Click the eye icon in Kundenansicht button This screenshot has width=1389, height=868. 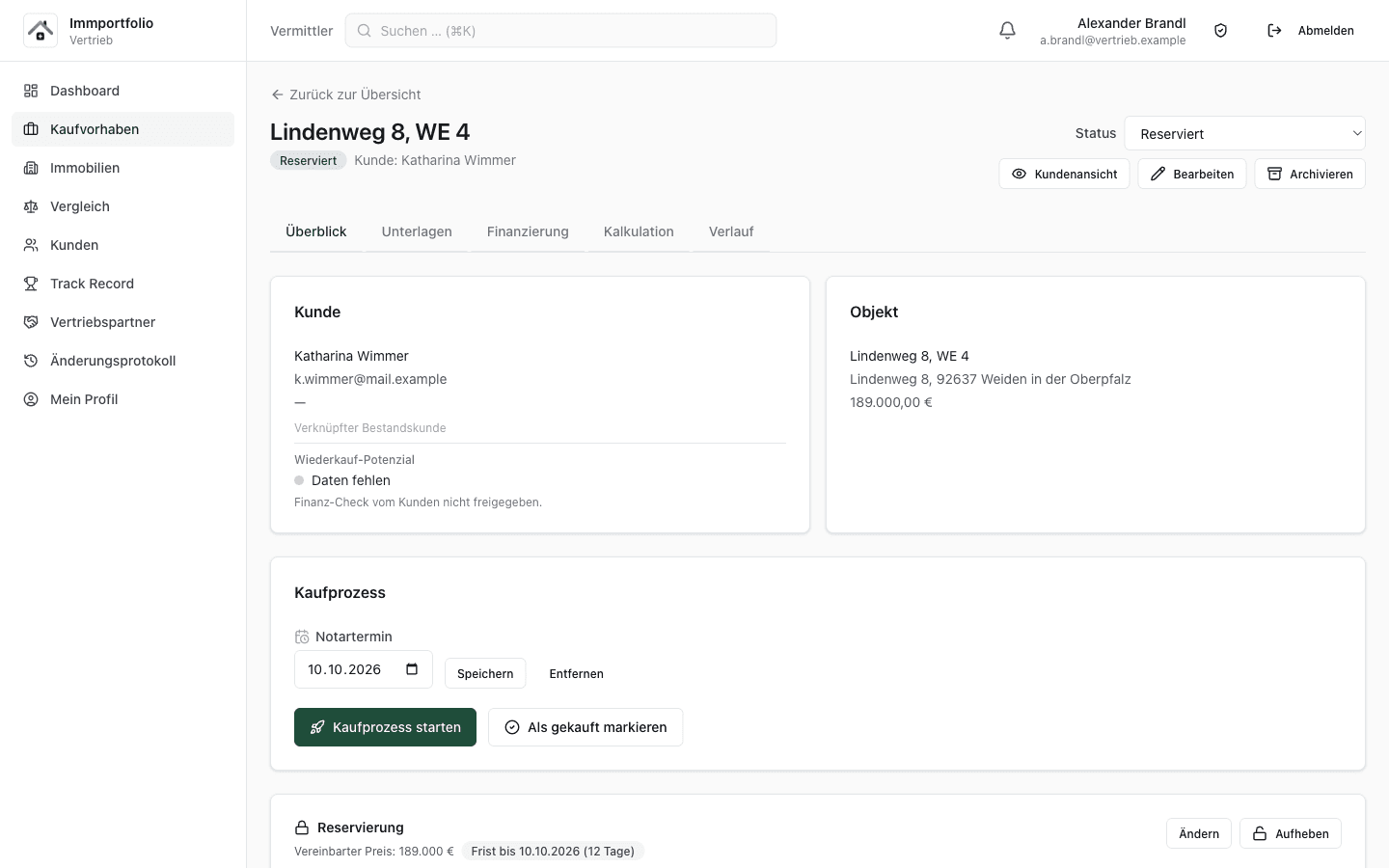[1019, 175]
